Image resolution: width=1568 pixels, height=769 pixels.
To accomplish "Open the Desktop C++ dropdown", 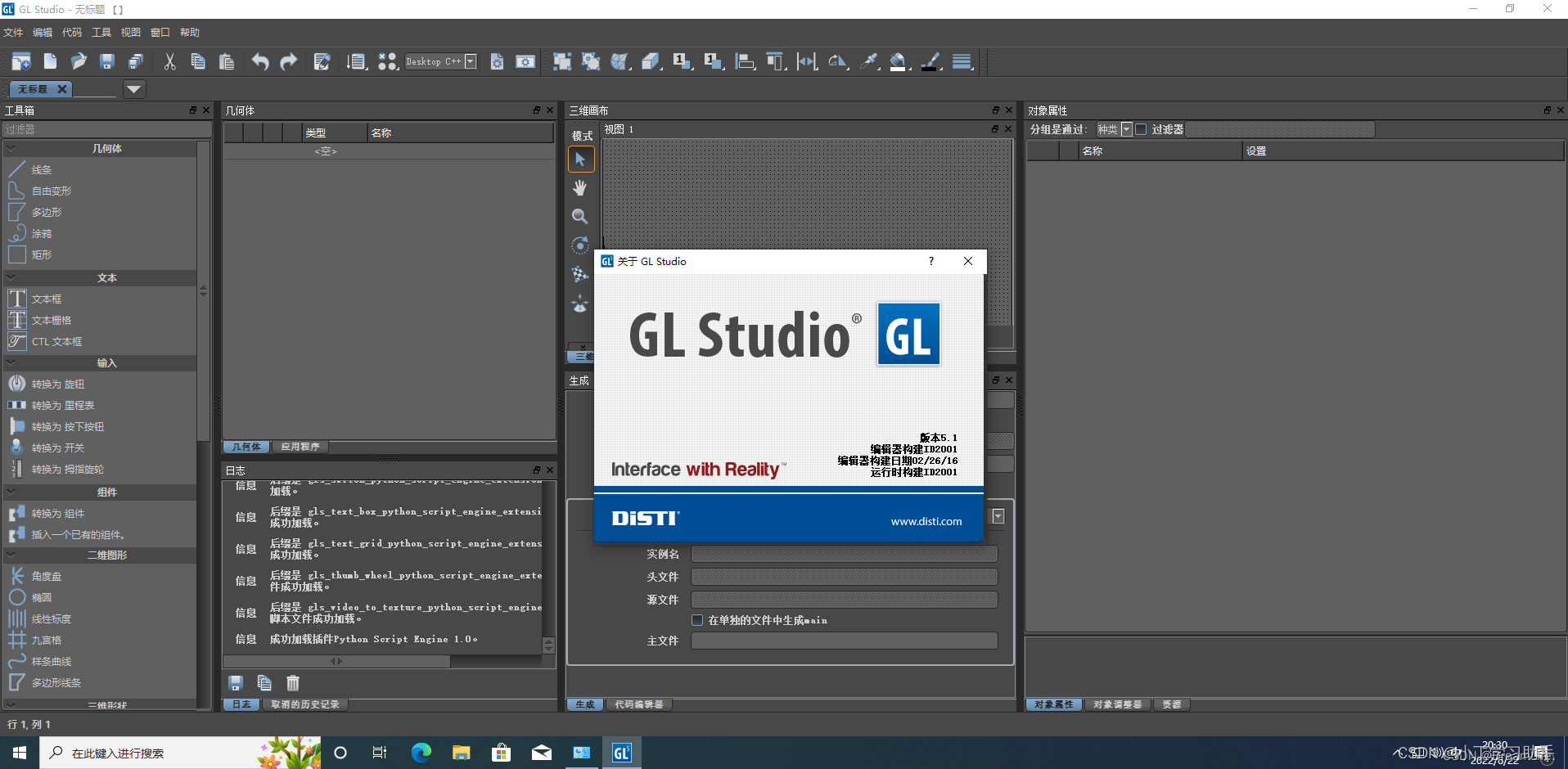I will (469, 61).
